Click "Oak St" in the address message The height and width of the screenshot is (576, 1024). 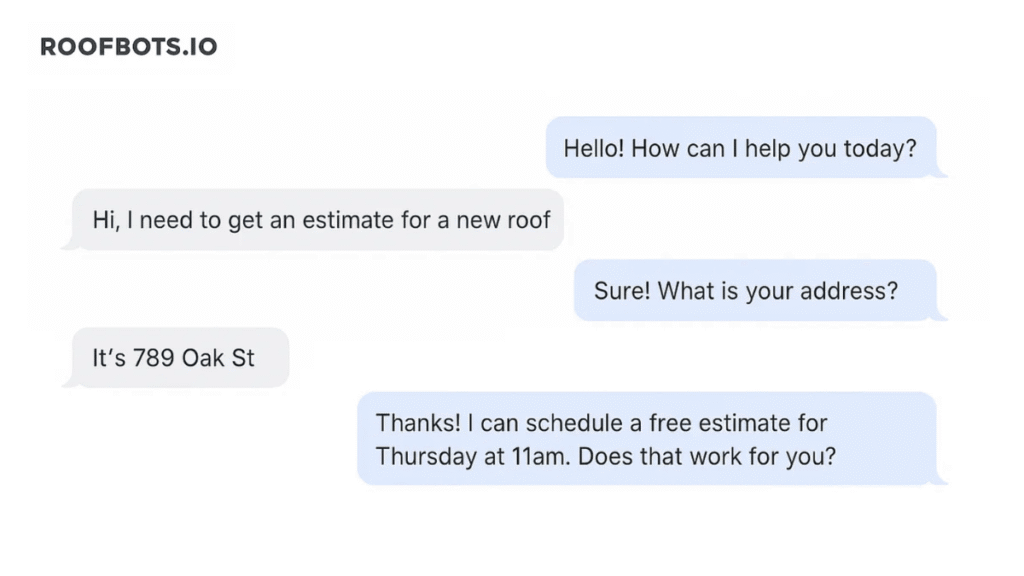(219, 357)
